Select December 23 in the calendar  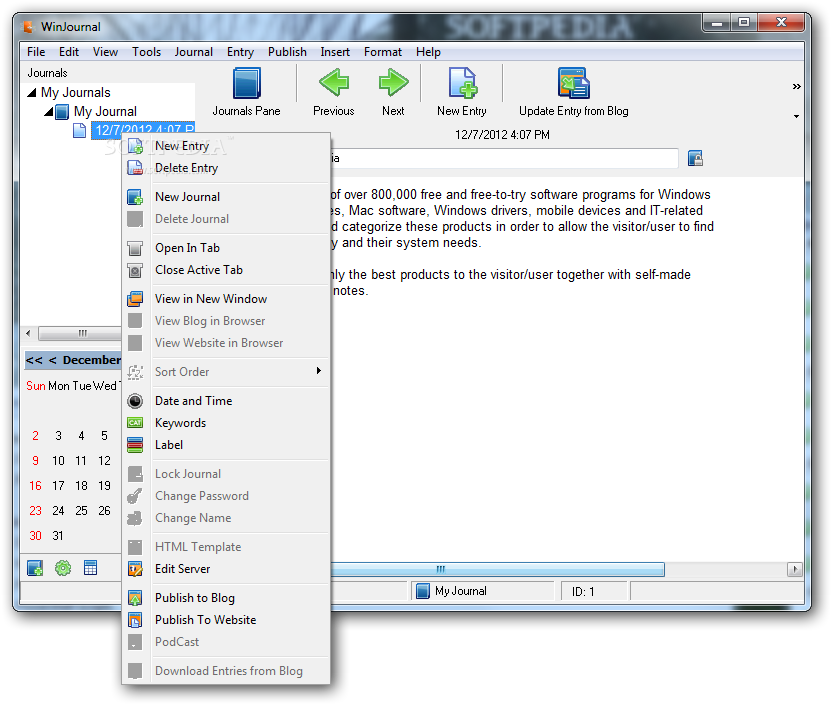pyautogui.click(x=35, y=511)
